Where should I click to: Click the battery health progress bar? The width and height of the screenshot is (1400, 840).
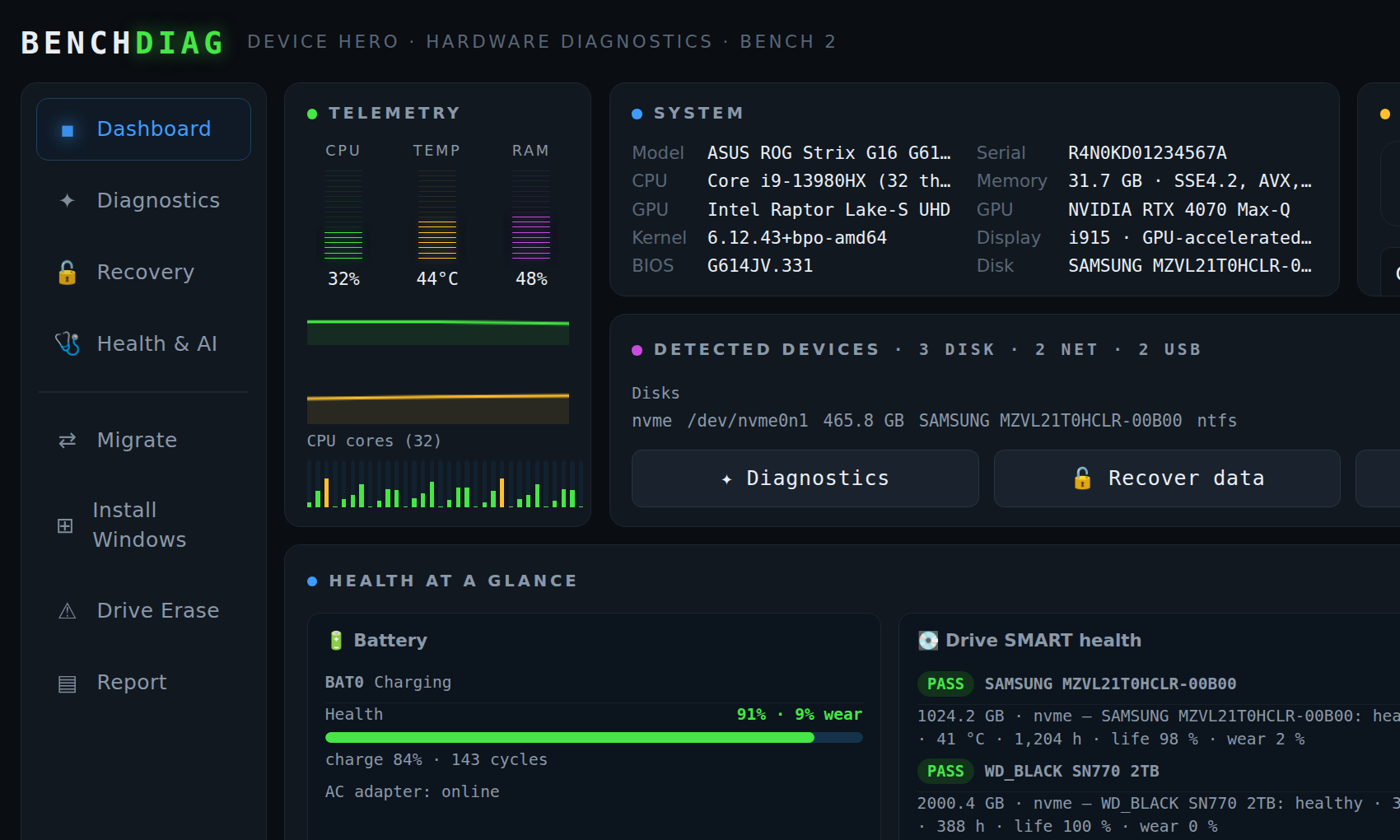click(594, 738)
